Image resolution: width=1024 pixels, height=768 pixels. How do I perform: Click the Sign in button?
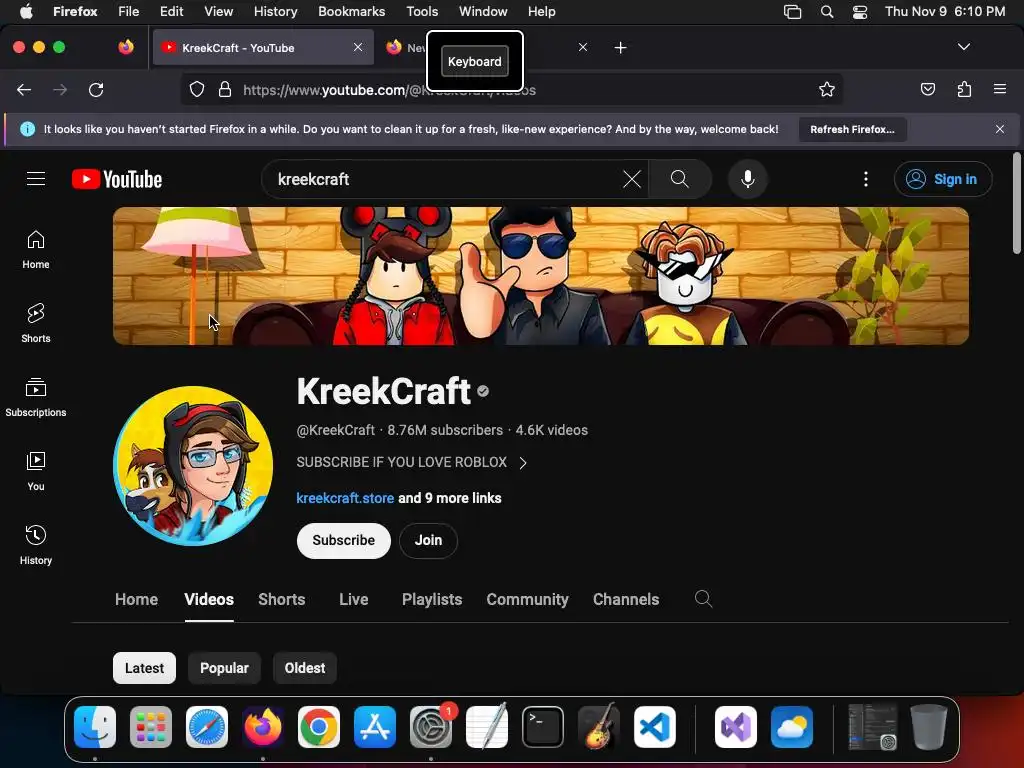click(x=943, y=179)
